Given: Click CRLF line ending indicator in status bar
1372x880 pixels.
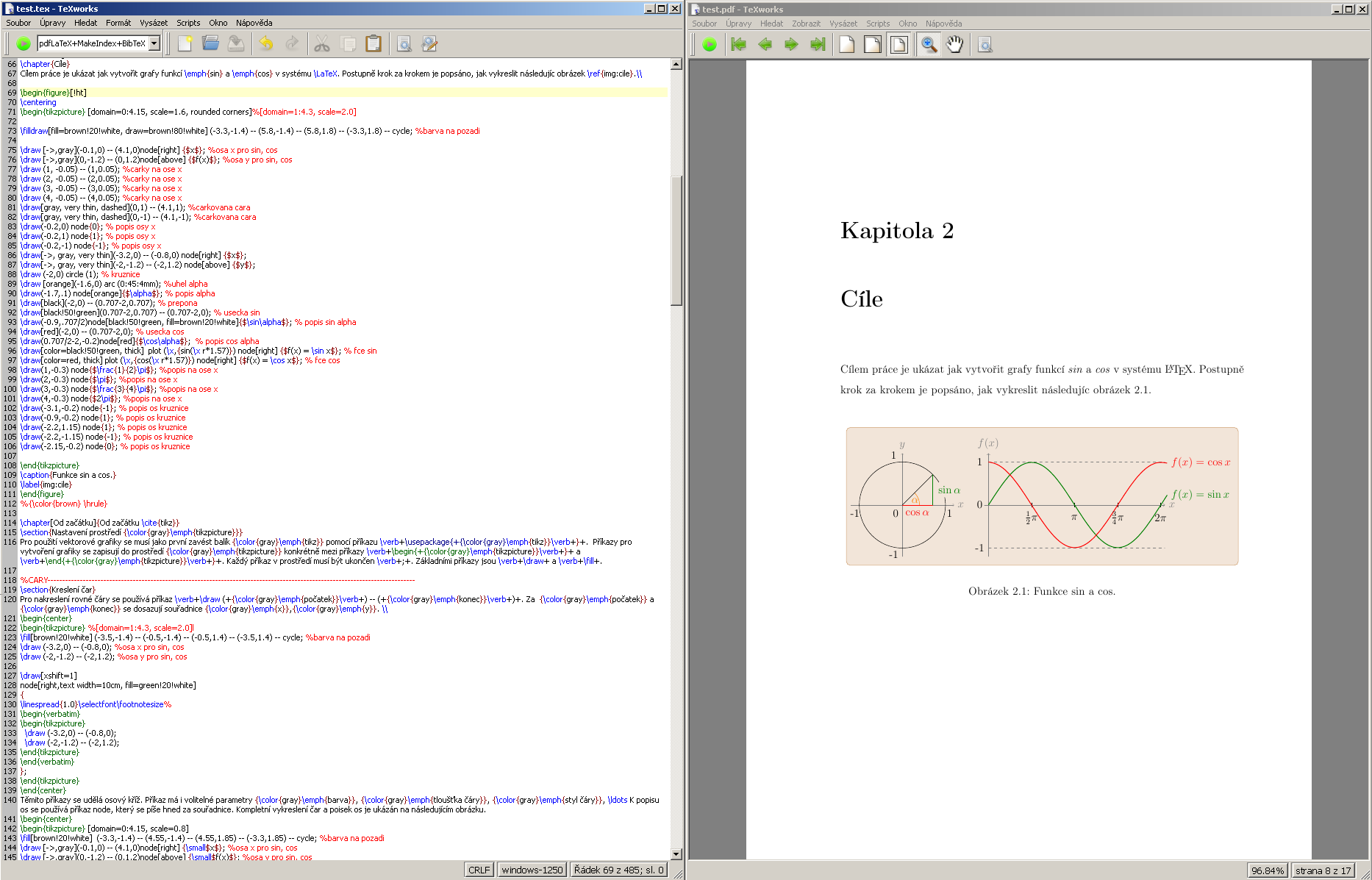Looking at the screenshot, I should (479, 870).
